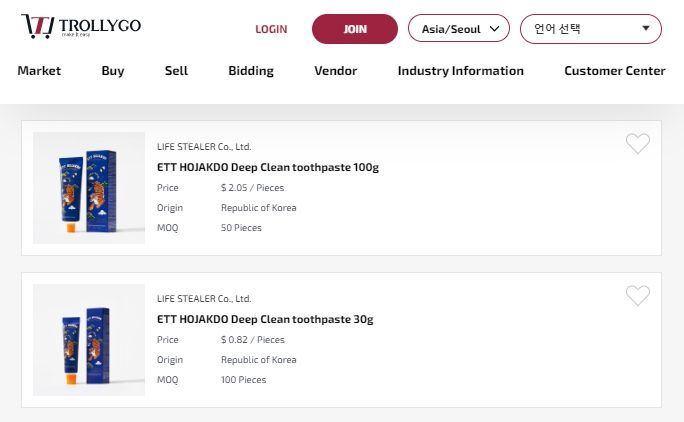View the 100g toothpaste product image

[x=89, y=188]
